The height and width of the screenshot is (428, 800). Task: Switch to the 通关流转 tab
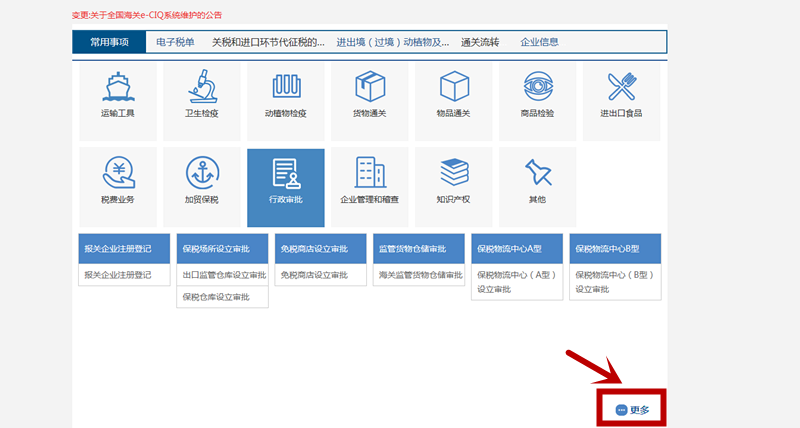tap(480, 42)
